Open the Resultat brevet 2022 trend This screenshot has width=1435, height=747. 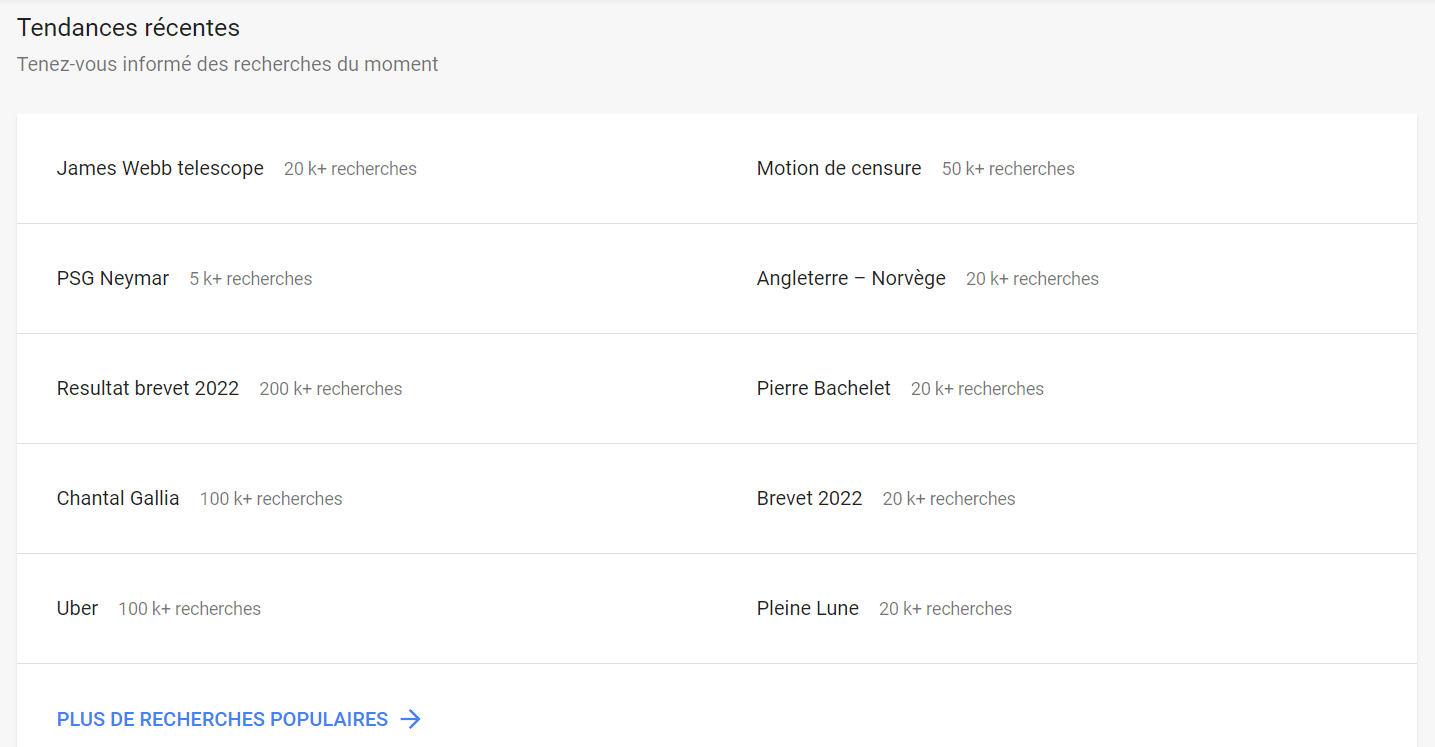[148, 388]
